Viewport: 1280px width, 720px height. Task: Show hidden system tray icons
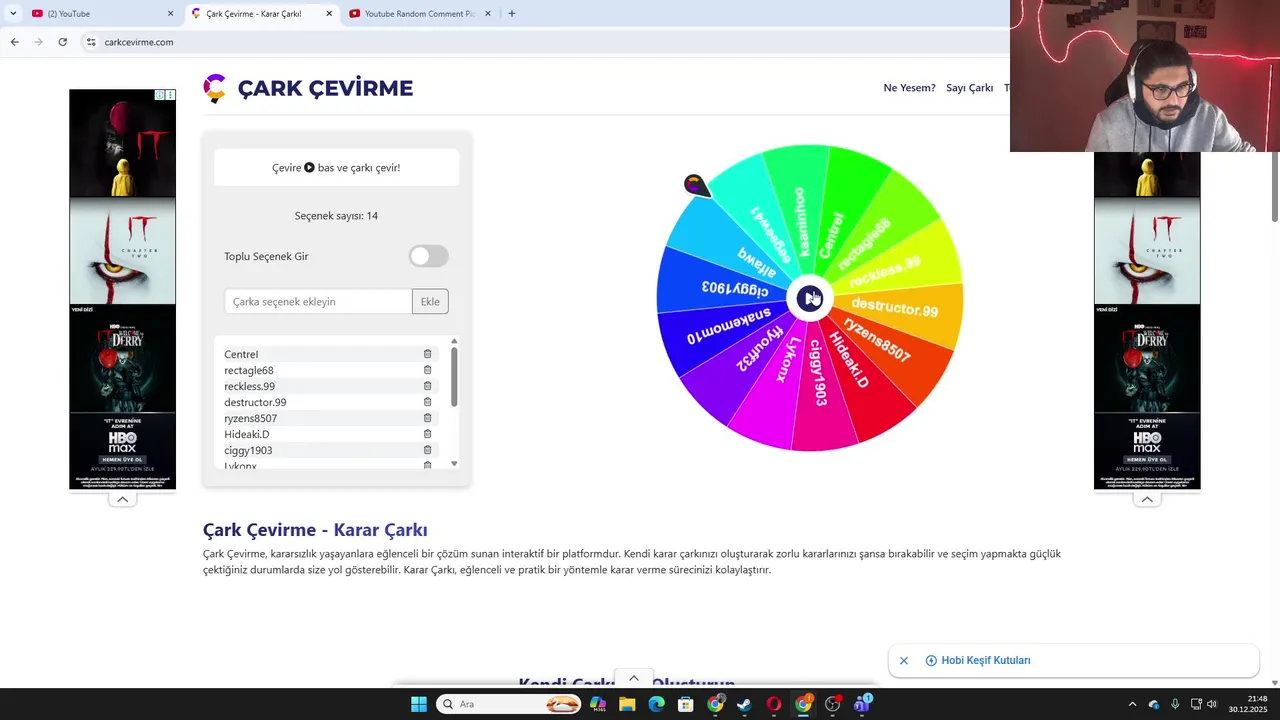1132,704
